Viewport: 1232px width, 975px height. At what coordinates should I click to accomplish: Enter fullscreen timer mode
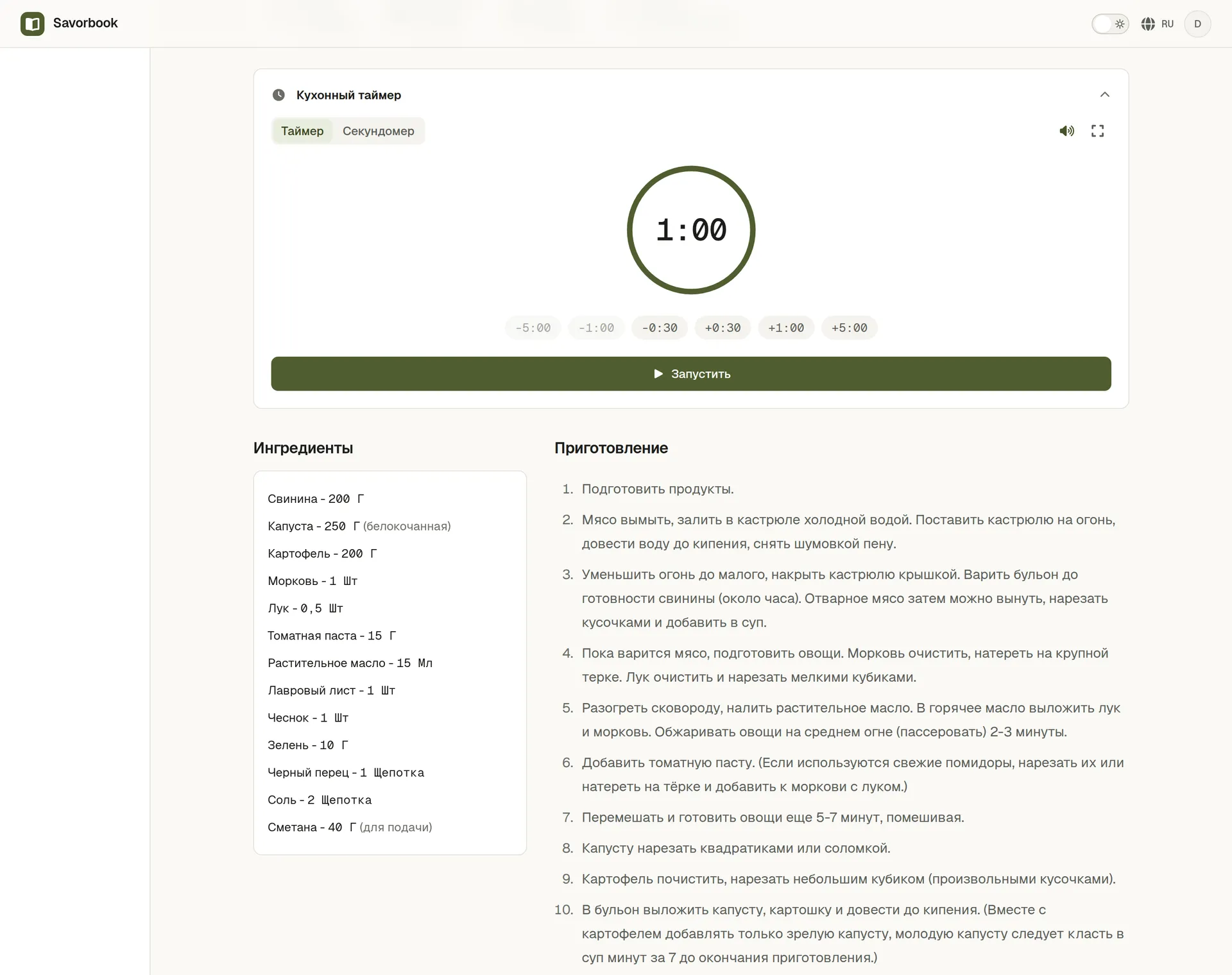1097,131
